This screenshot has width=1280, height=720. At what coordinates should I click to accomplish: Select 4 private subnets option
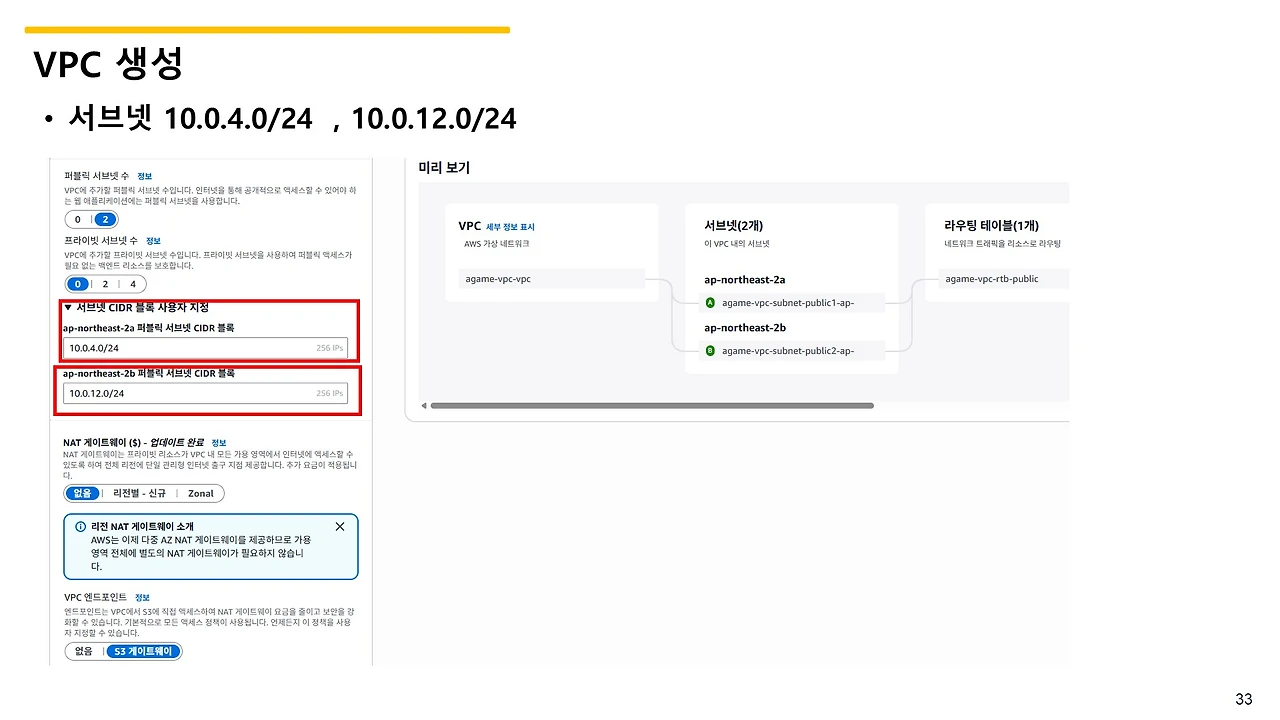pos(132,284)
